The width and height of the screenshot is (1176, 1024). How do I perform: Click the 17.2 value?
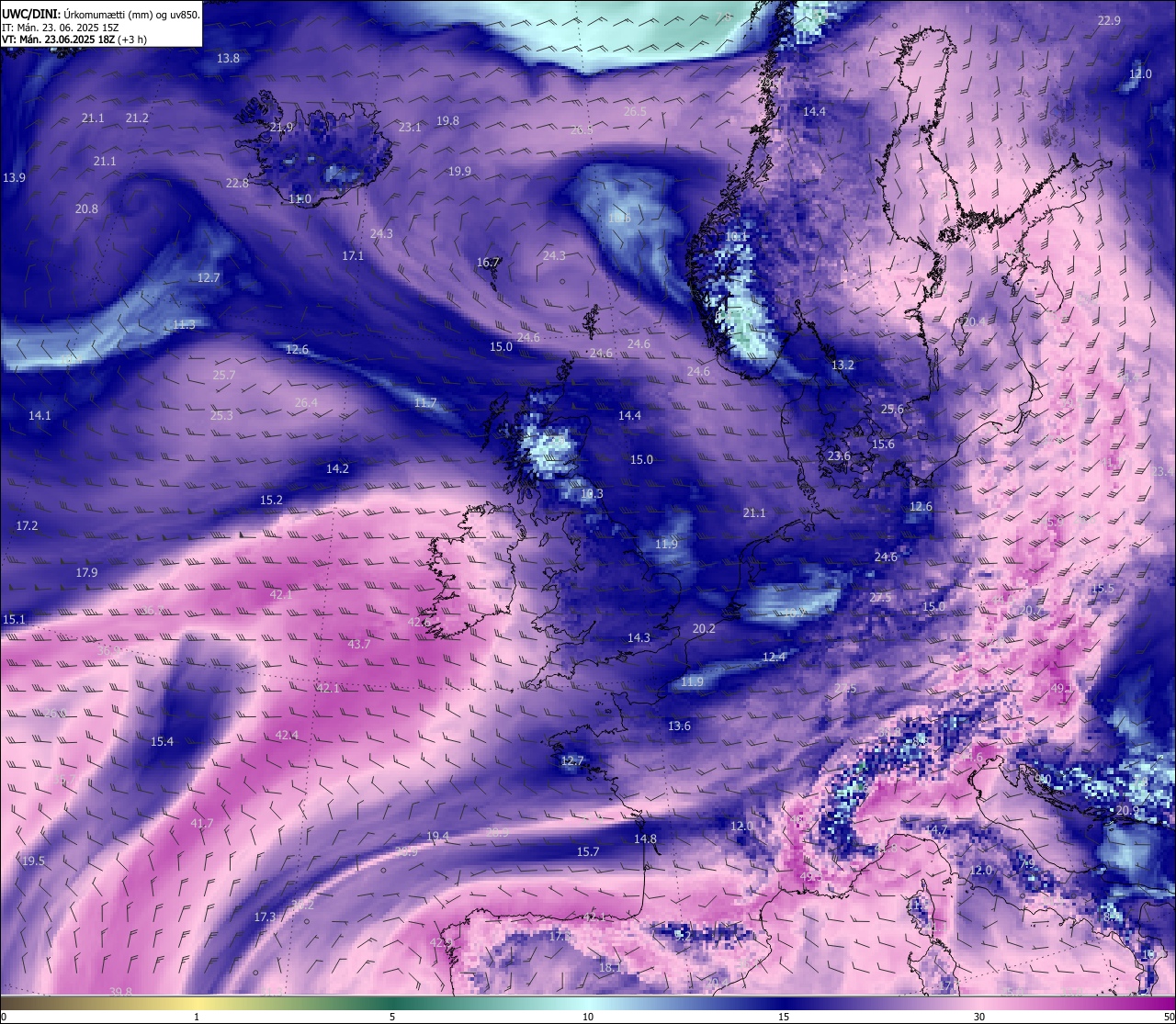pyautogui.click(x=27, y=525)
